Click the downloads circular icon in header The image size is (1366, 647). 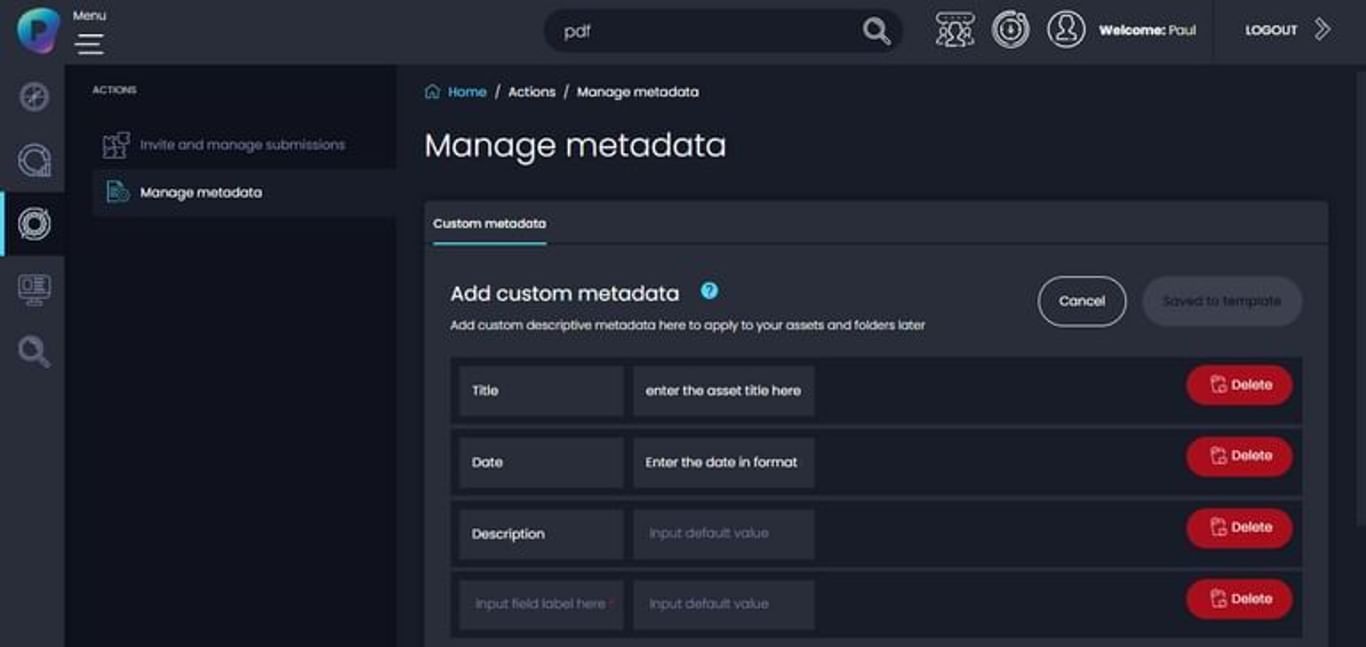pos(1010,30)
